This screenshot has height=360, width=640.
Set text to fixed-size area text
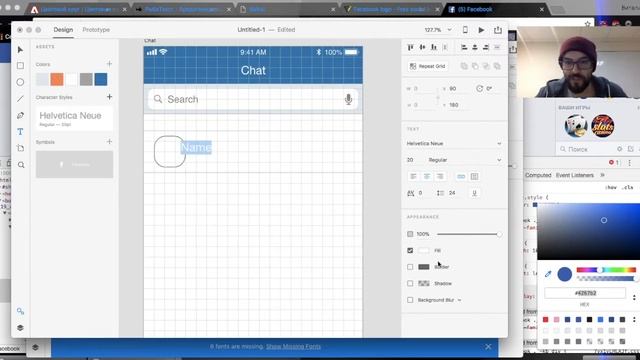474,176
